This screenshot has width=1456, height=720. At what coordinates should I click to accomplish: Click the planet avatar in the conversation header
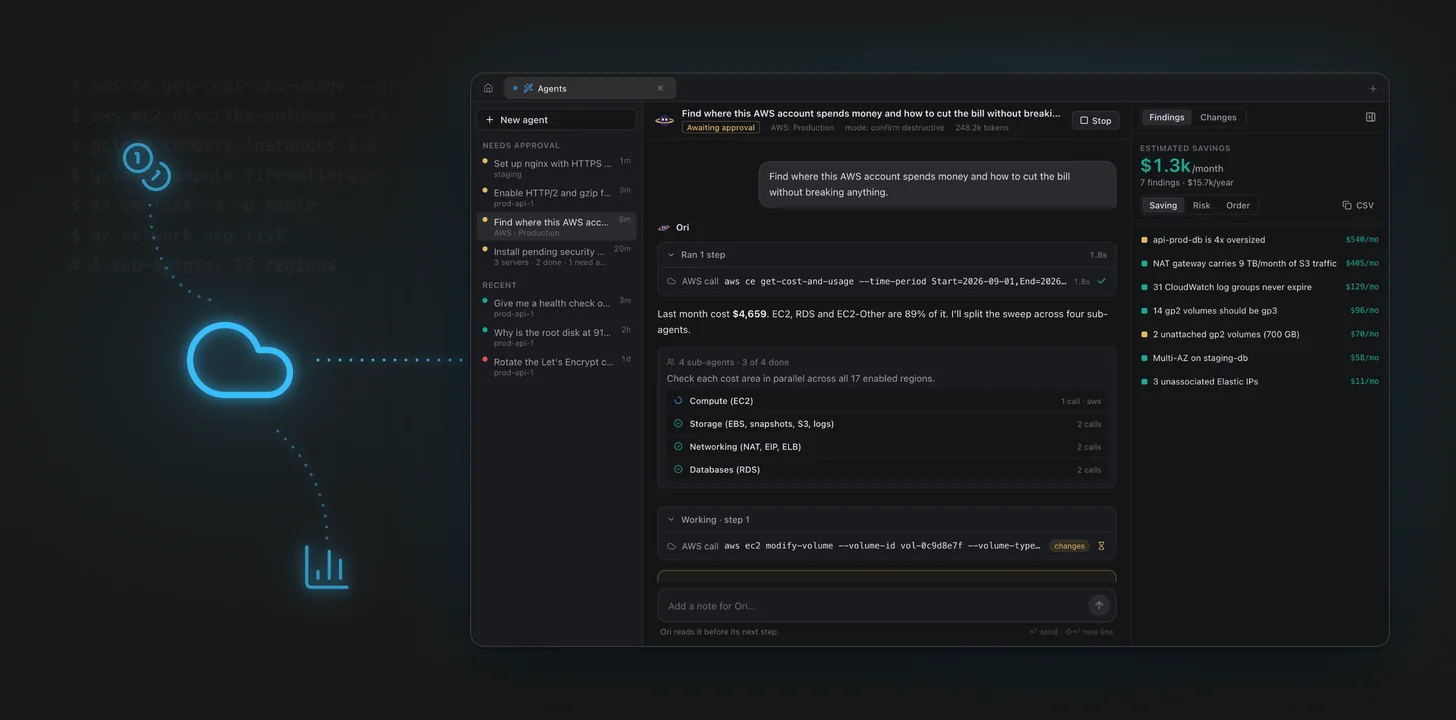tap(665, 120)
